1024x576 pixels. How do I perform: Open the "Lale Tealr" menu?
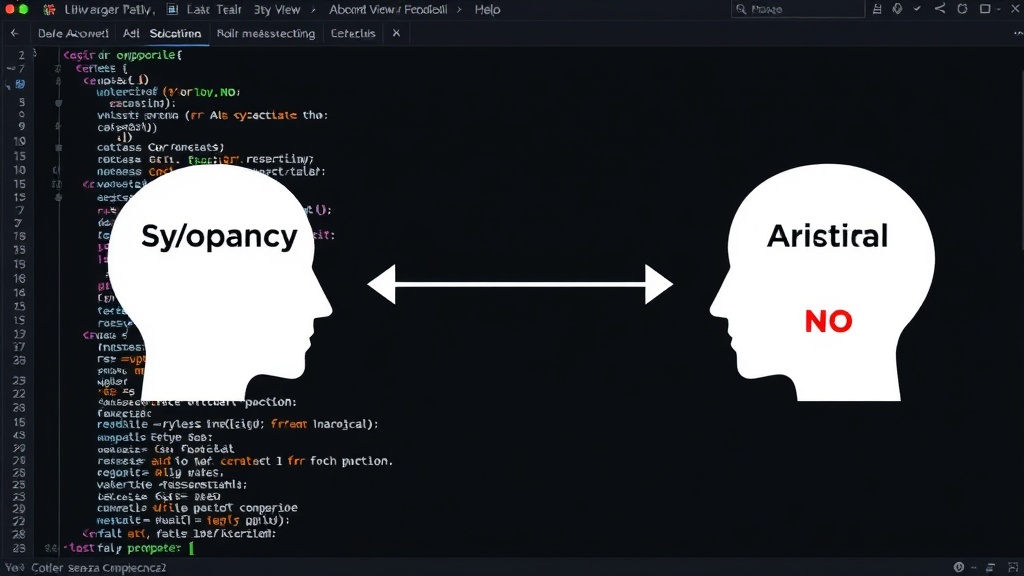tap(214, 10)
